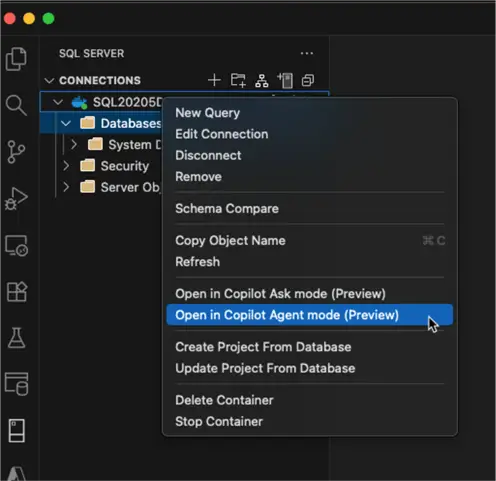This screenshot has height=481, width=496.
Task: Expand the System Databases folder
Action: click(74, 144)
